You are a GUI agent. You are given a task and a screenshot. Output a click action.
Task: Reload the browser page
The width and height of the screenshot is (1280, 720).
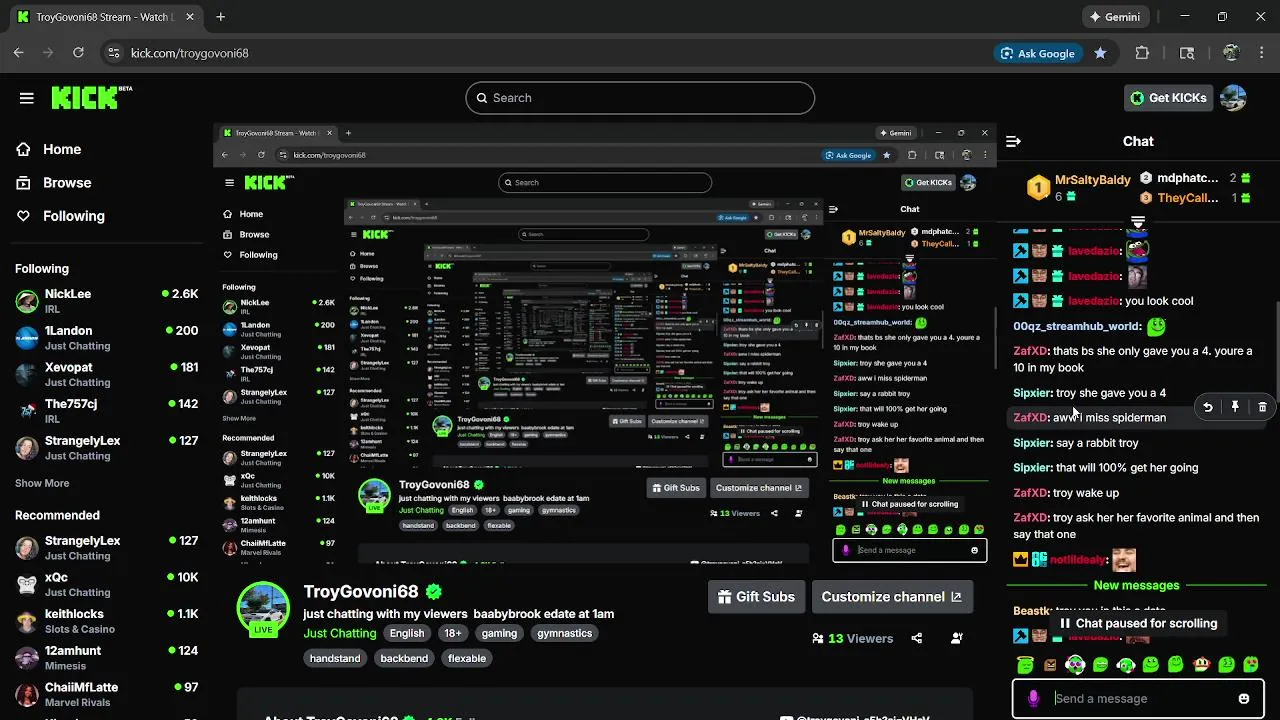pos(79,53)
